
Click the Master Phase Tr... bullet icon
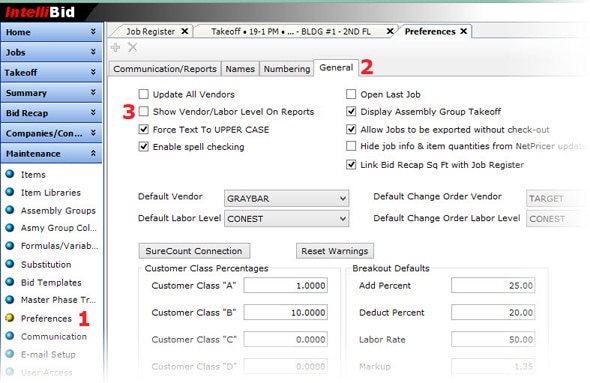coord(10,300)
